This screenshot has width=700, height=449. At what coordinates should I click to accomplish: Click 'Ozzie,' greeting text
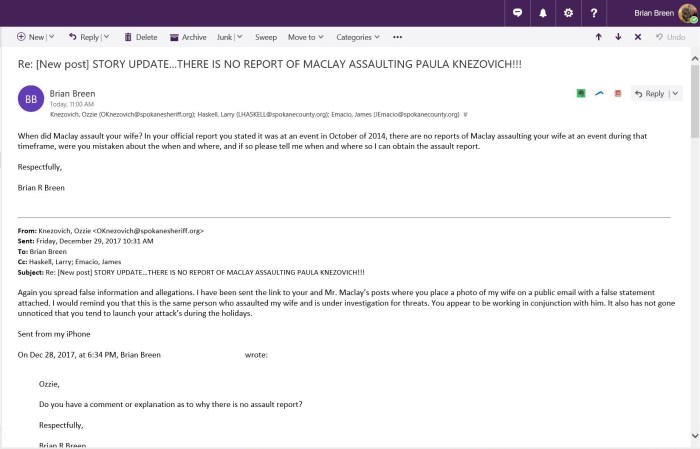point(49,384)
